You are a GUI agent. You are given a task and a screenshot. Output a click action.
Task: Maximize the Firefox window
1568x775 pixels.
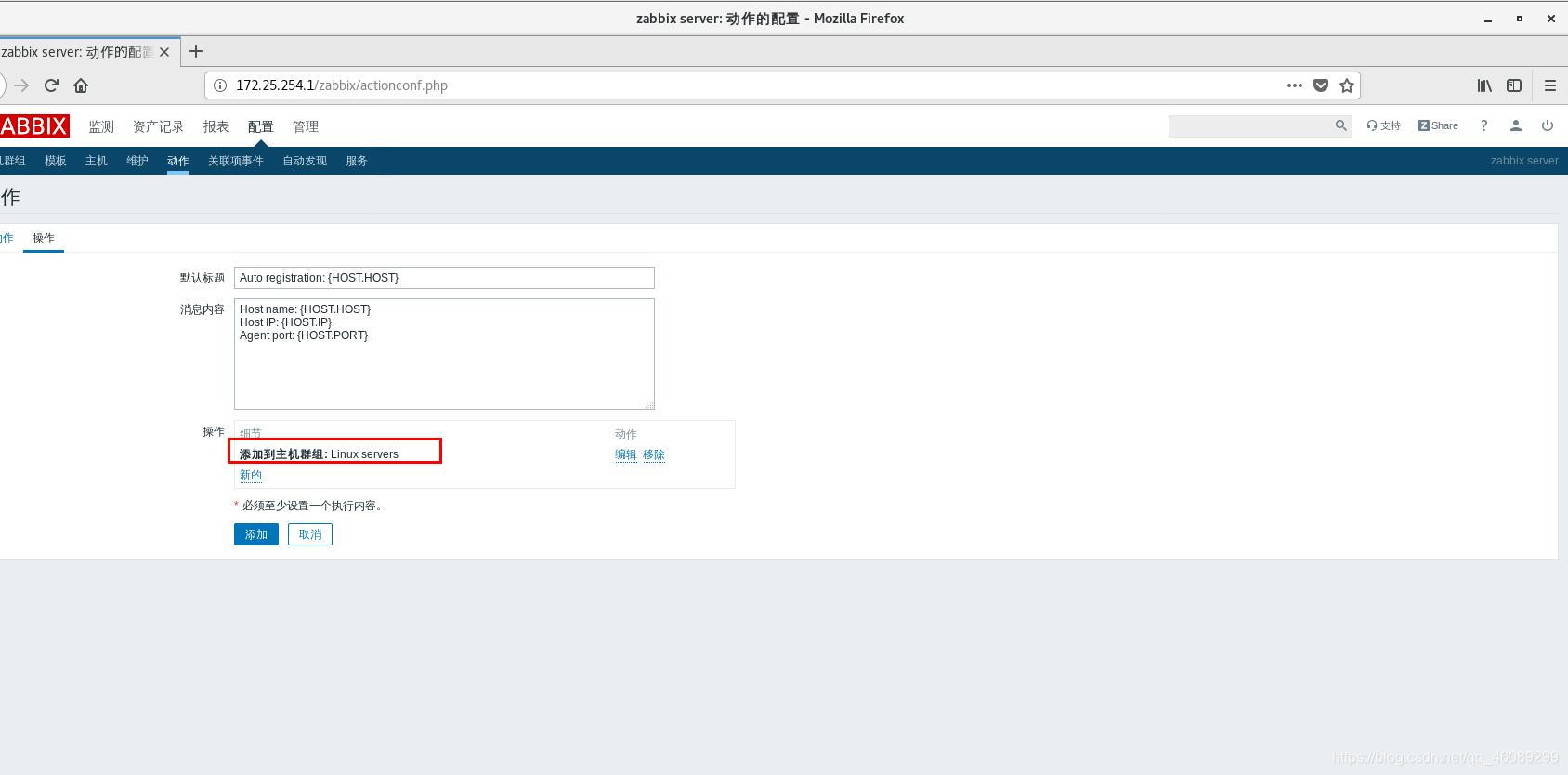point(1520,19)
